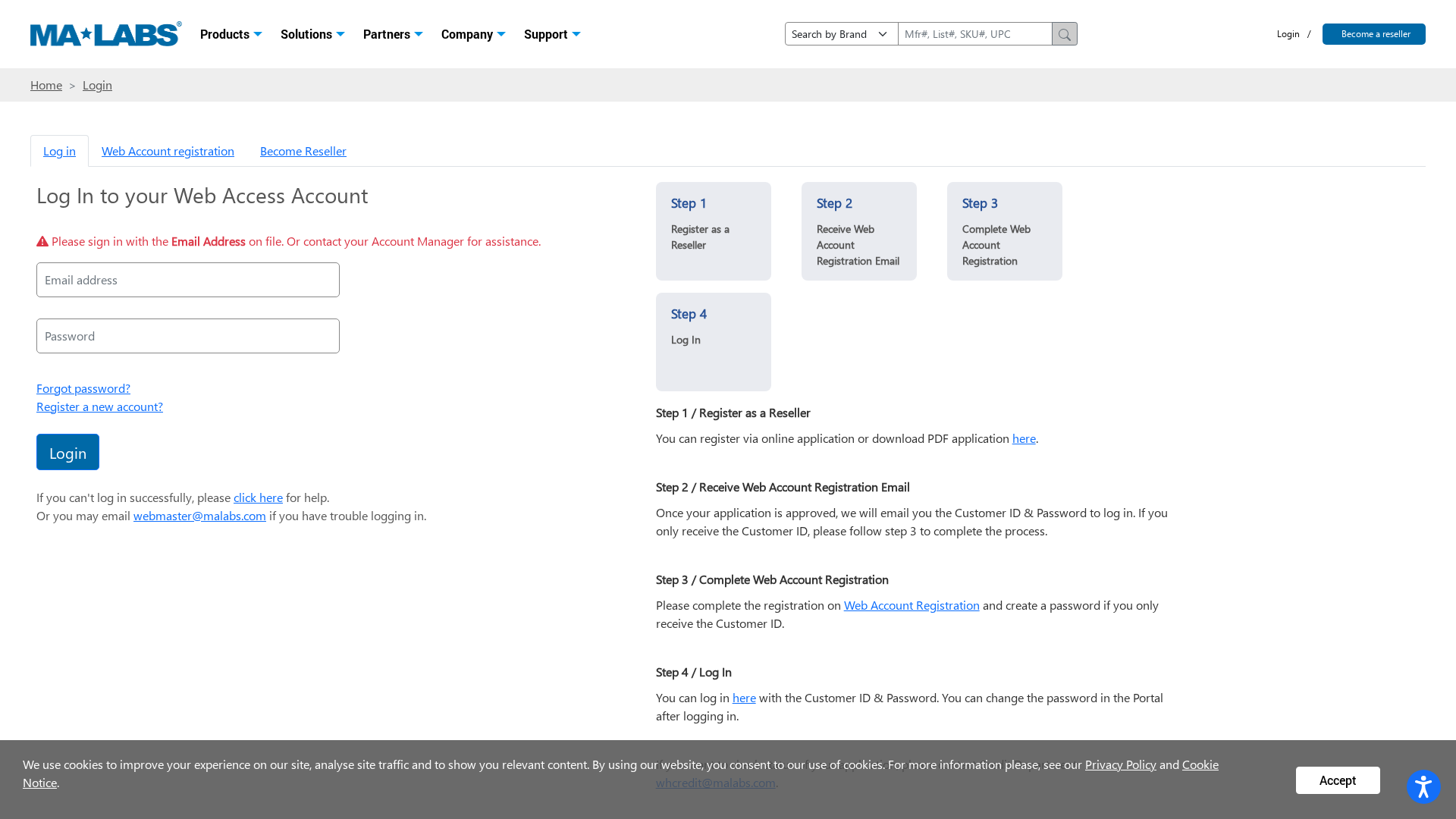Viewport: 1456px width, 819px height.
Task: Switch to Web Account registration tab
Action: (168, 151)
